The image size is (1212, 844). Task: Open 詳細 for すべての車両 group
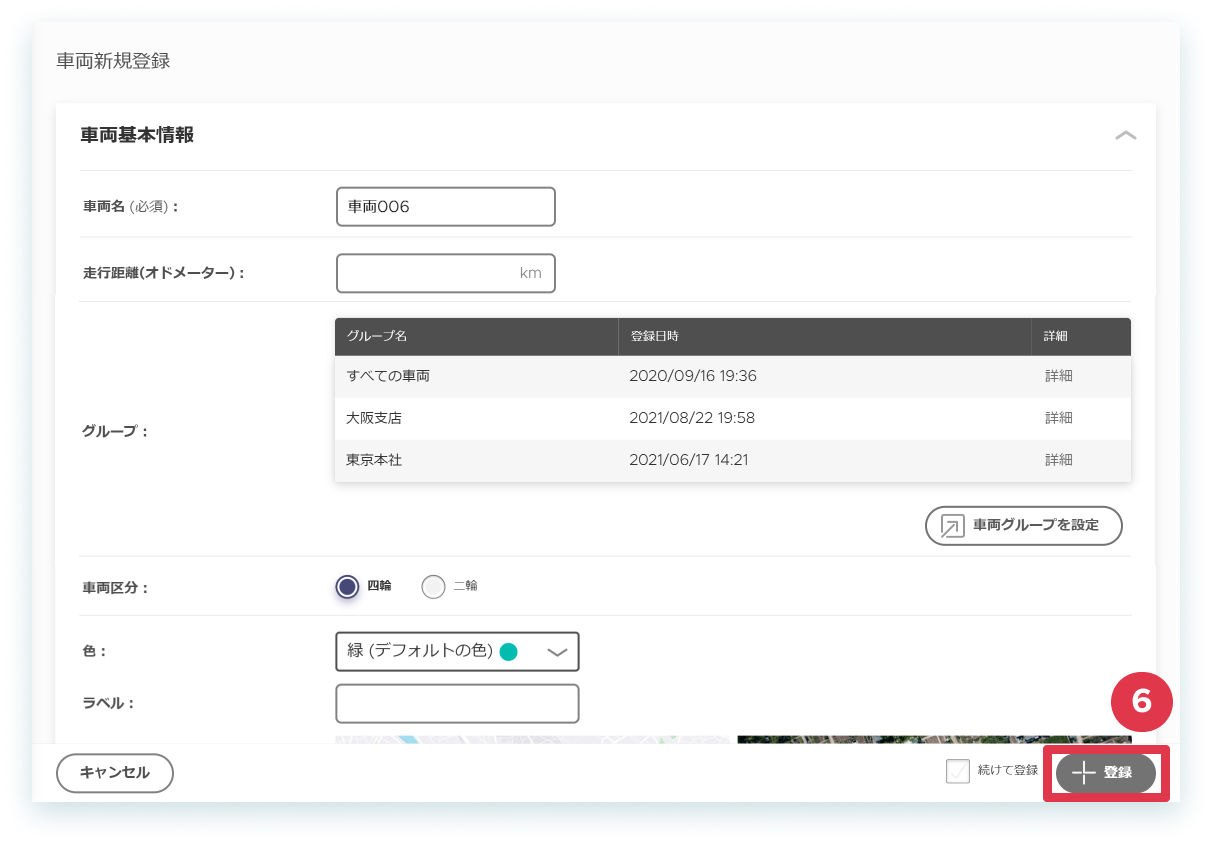pyautogui.click(x=1059, y=376)
